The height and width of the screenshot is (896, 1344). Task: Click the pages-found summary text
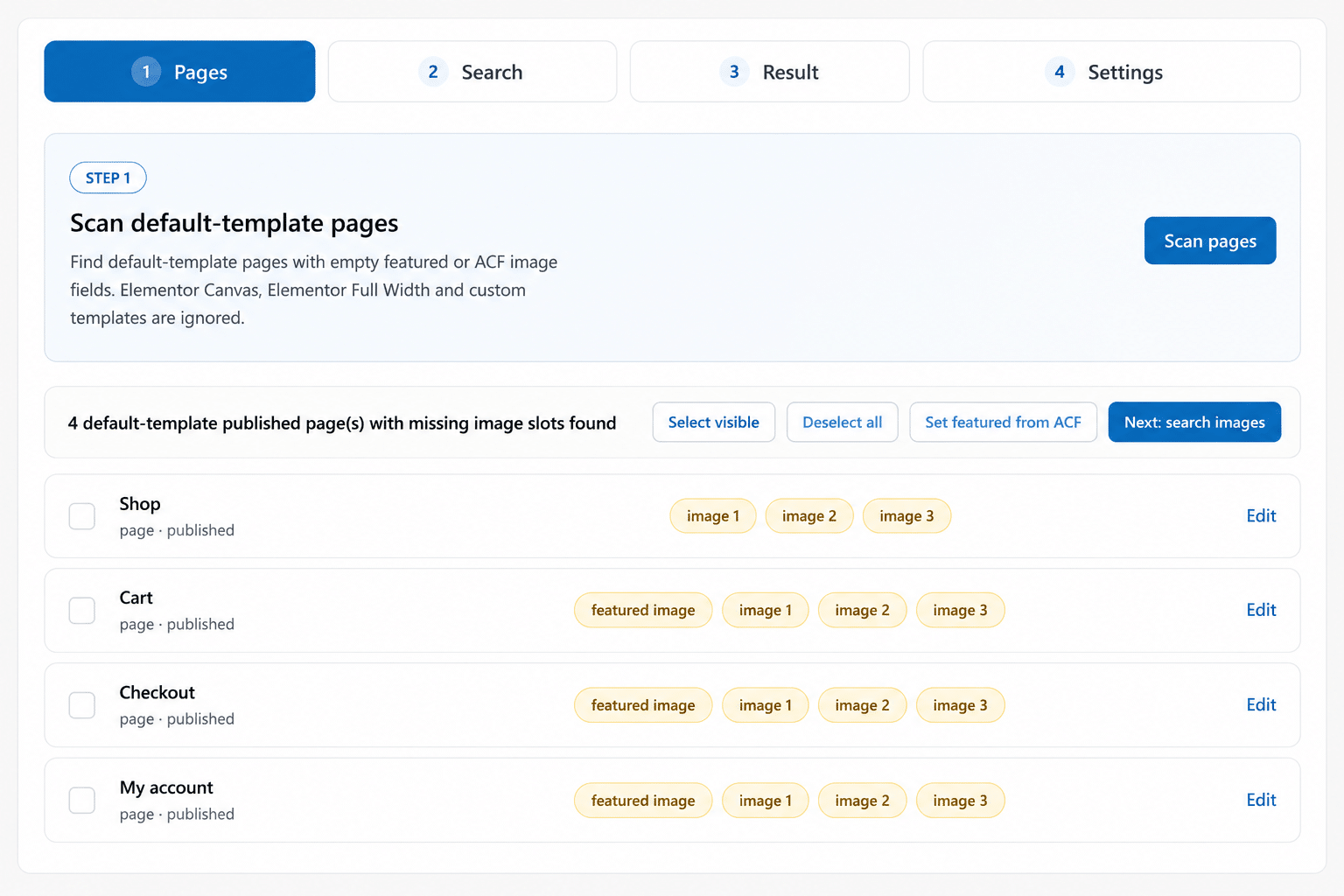[342, 423]
